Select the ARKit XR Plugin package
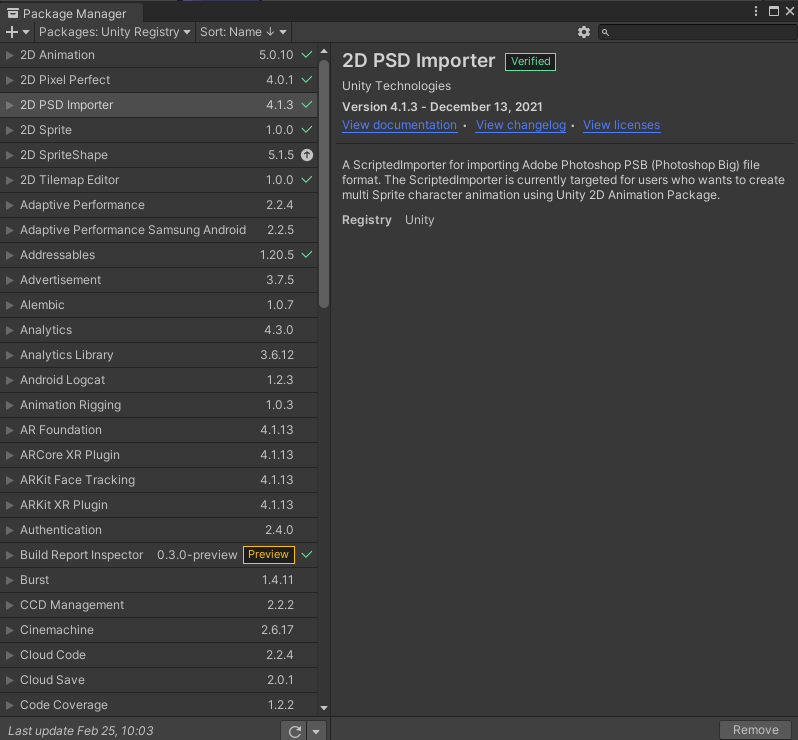Screen dimensions: 798x740 tap(158, 505)
